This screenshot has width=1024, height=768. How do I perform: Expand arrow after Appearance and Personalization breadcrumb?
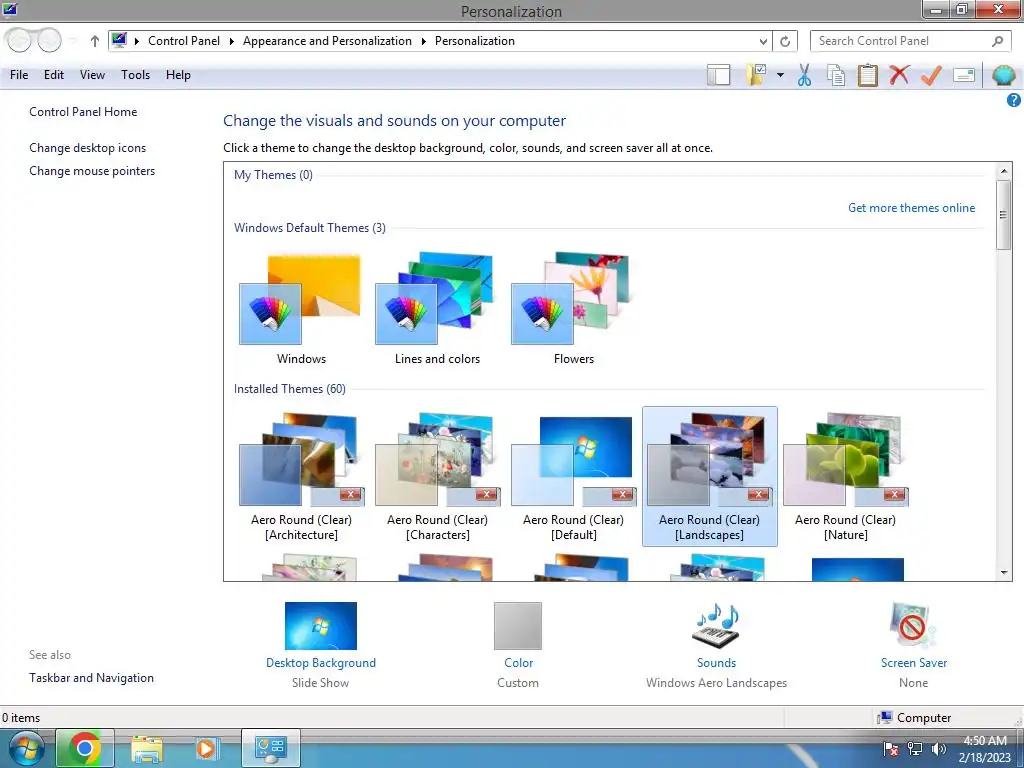click(423, 41)
